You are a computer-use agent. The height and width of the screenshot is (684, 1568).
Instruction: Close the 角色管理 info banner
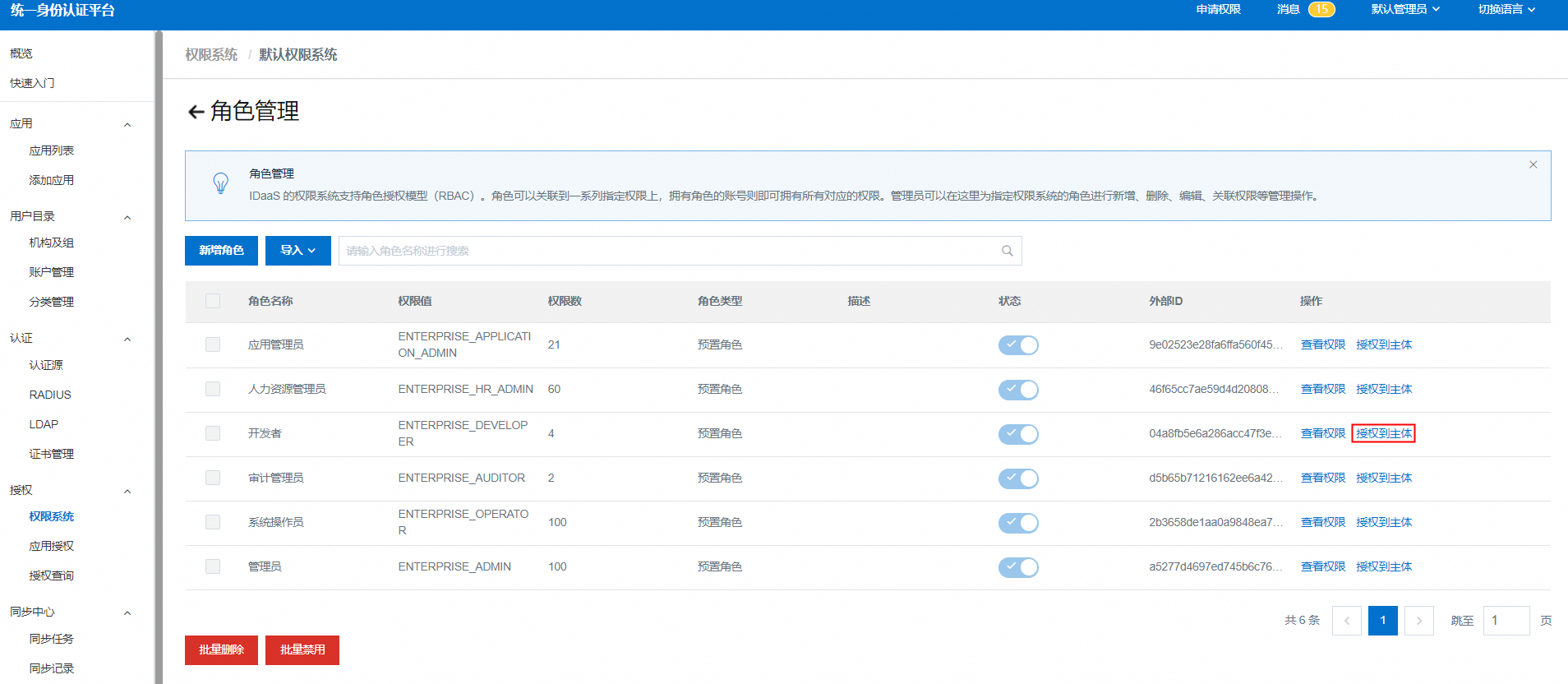tap(1533, 164)
